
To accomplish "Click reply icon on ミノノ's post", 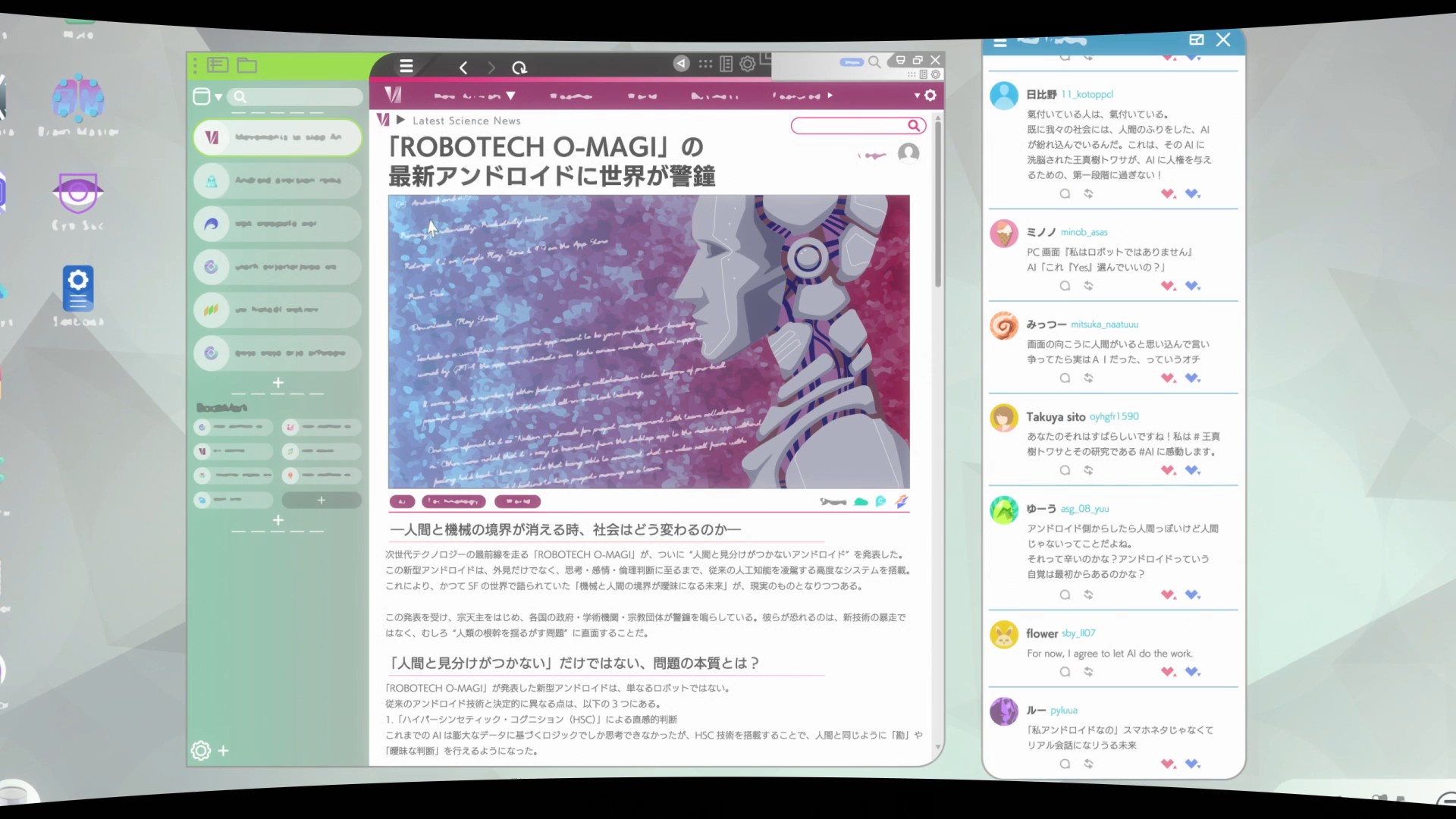I will pos(1065,286).
